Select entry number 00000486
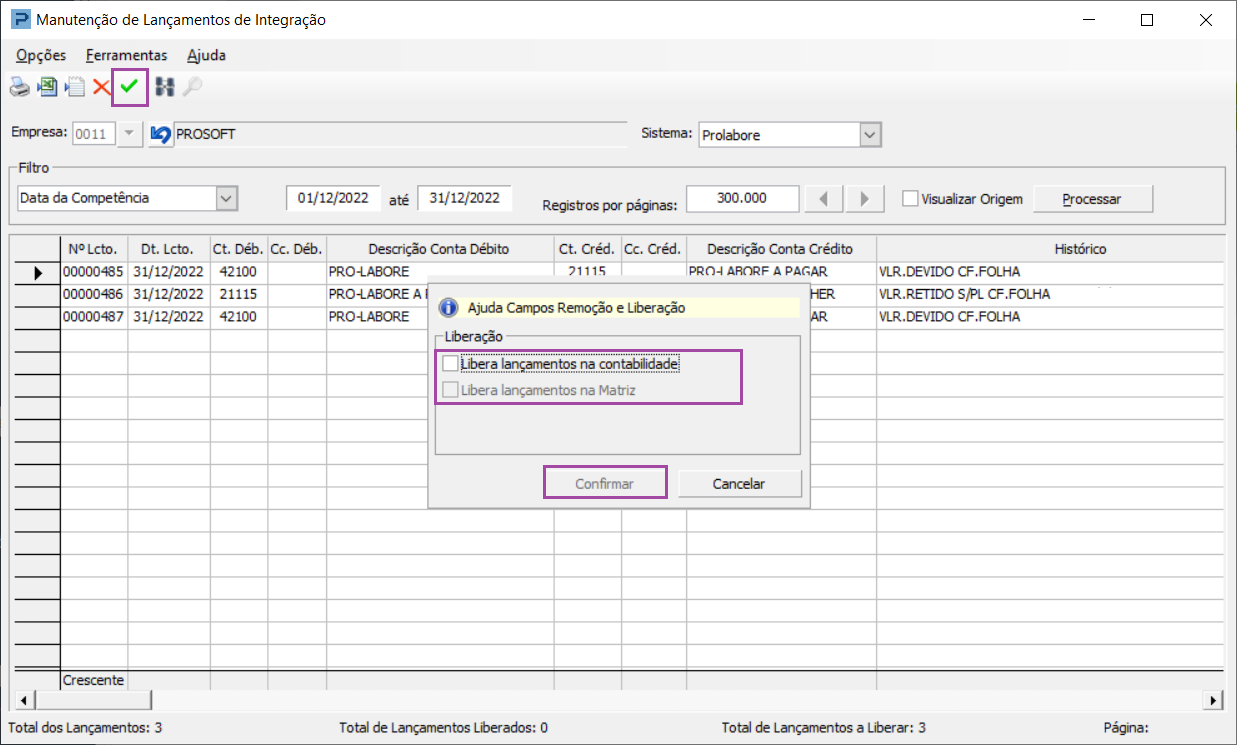1237x745 pixels. click(x=94, y=295)
